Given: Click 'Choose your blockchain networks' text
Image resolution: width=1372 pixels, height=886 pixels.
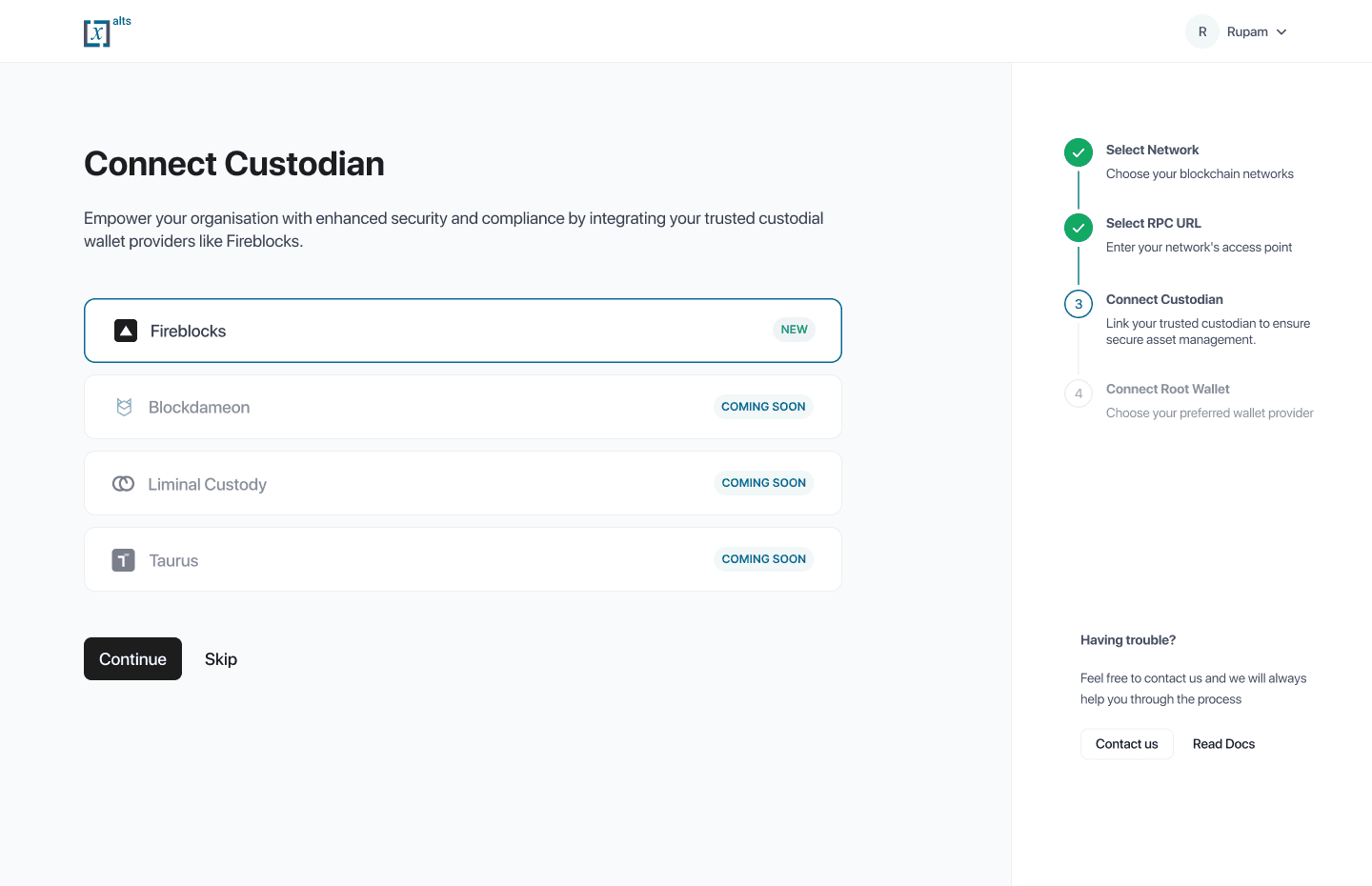Looking at the screenshot, I should [x=1200, y=174].
